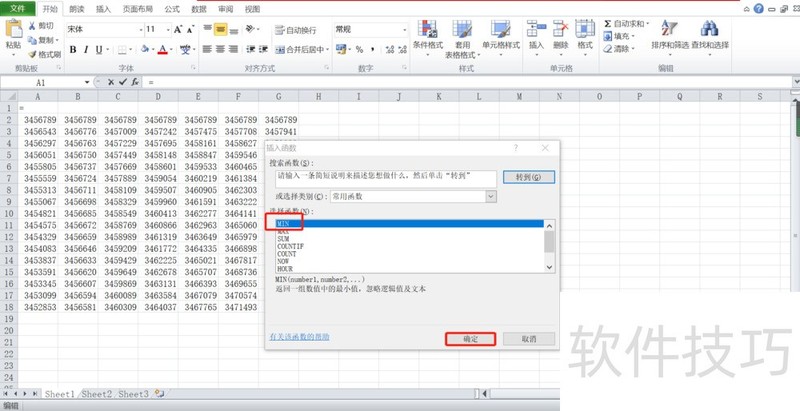The image size is (800, 411).
Task: Toggle Italic formatting
Action: coord(87,49)
